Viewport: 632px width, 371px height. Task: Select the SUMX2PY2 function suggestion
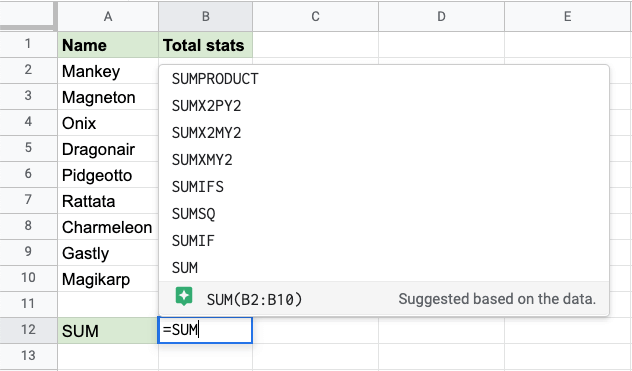(384, 106)
